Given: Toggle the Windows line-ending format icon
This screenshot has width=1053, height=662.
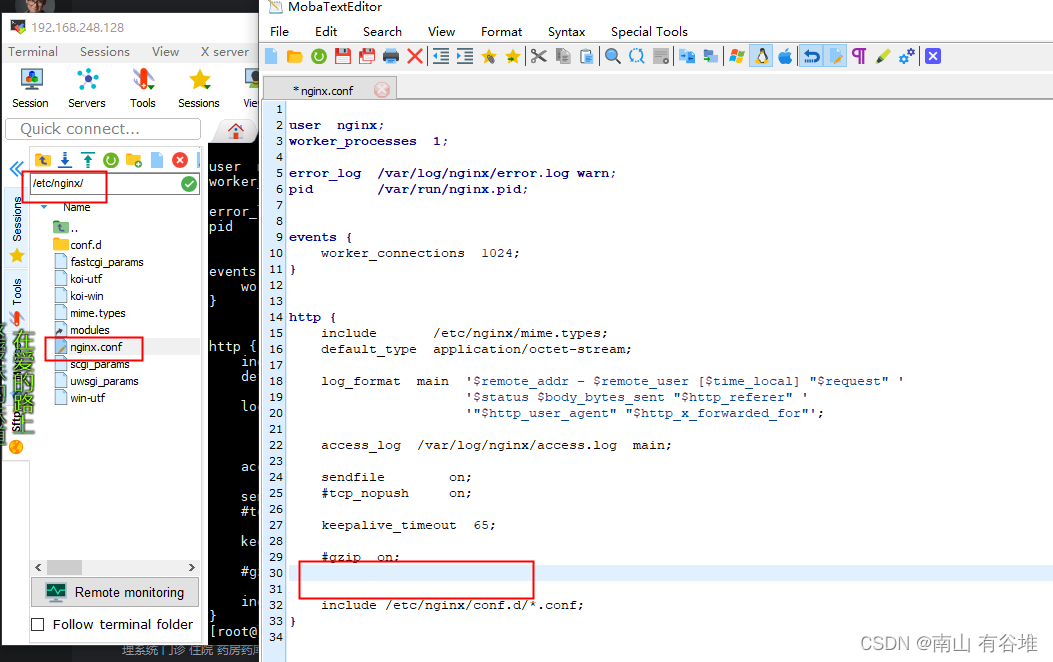Looking at the screenshot, I should pos(737,56).
